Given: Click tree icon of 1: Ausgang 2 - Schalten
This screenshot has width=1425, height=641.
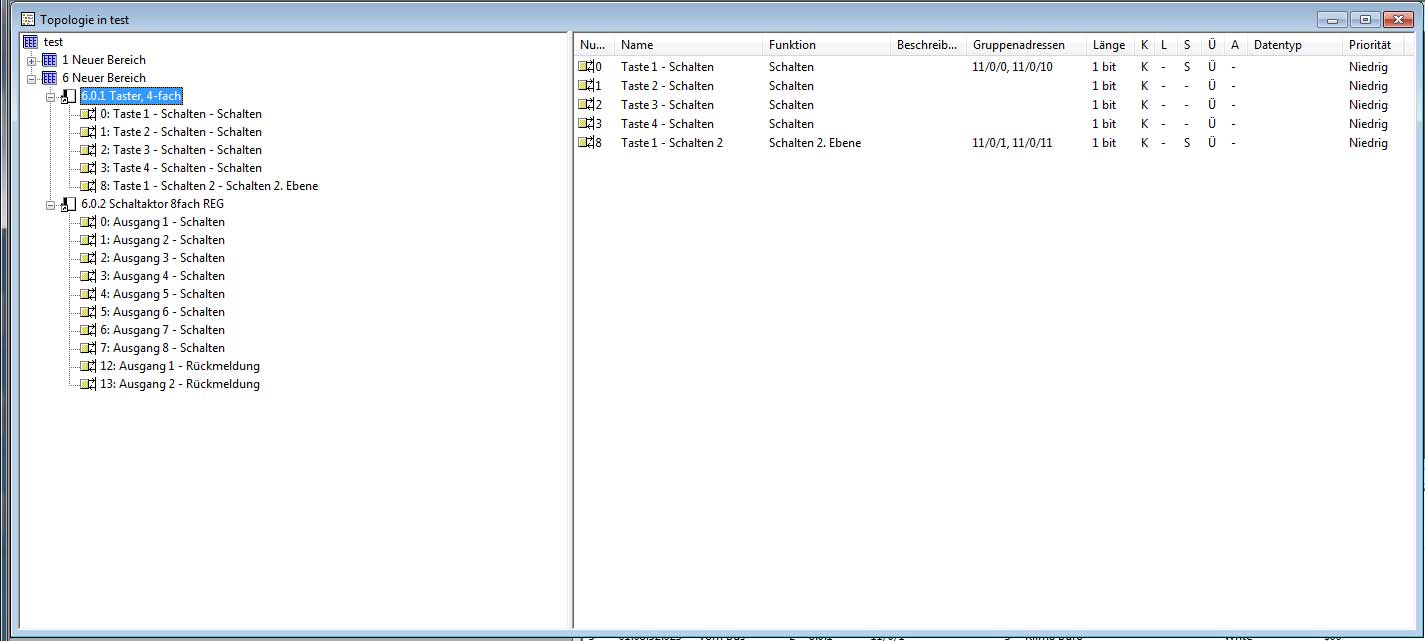Looking at the screenshot, I should coord(88,240).
